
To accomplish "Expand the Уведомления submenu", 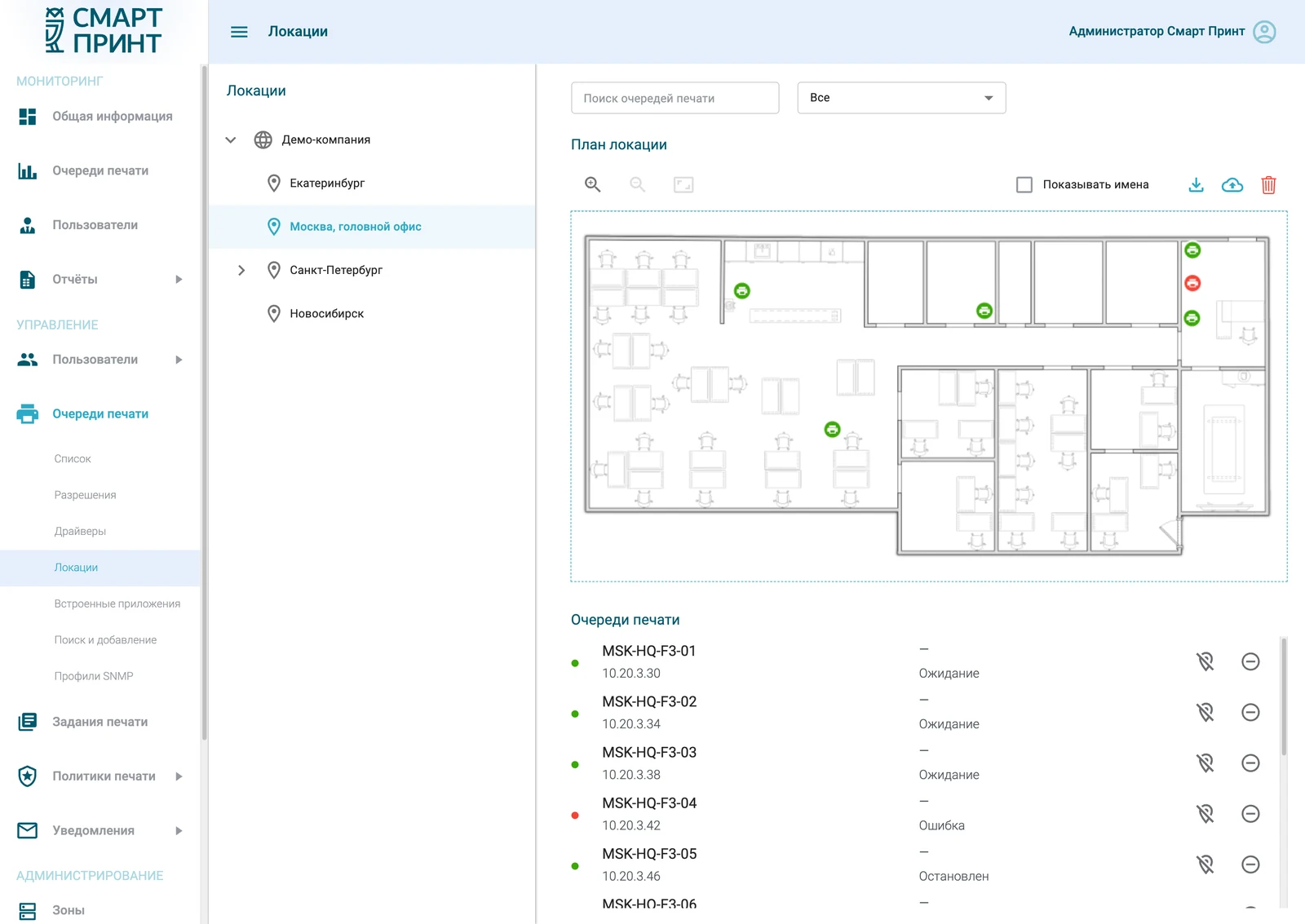I will [179, 830].
